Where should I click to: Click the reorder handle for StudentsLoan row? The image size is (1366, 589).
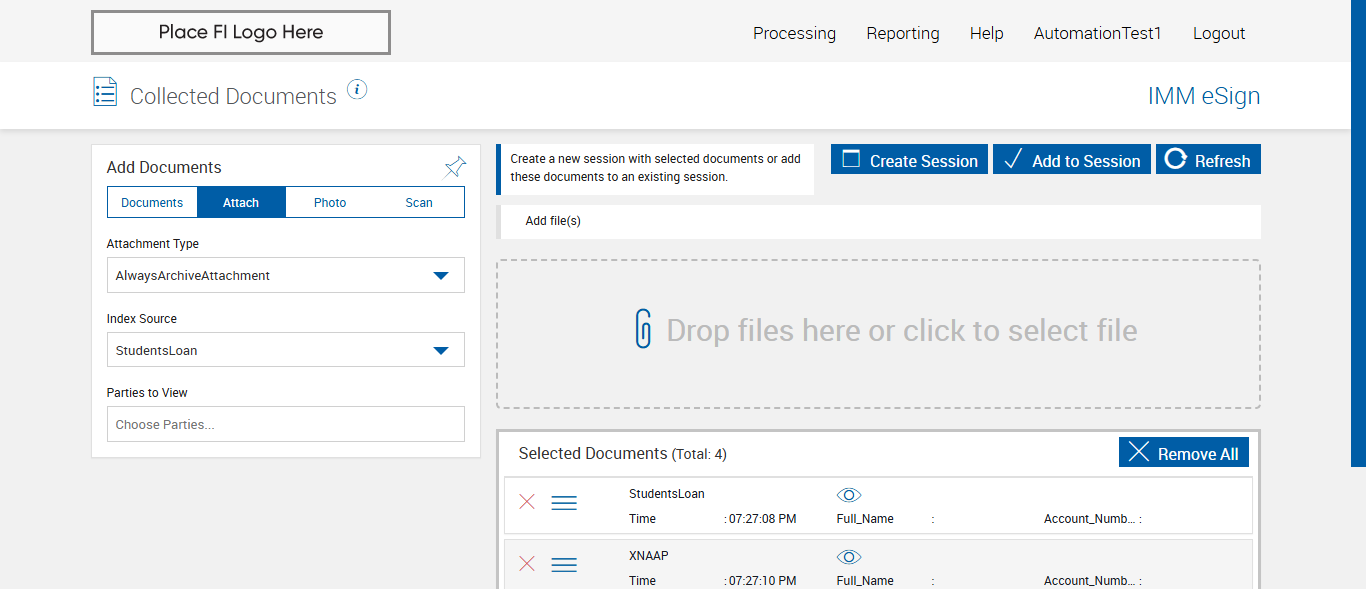(564, 503)
